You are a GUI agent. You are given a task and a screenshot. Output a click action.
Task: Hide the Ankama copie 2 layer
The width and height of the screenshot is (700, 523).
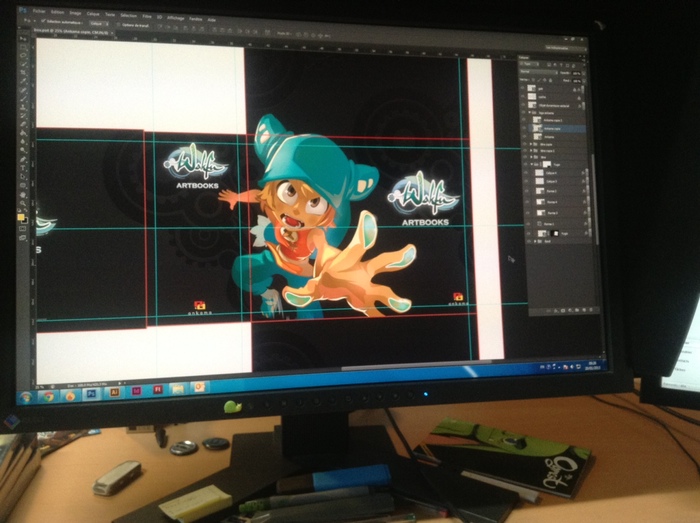pos(524,120)
